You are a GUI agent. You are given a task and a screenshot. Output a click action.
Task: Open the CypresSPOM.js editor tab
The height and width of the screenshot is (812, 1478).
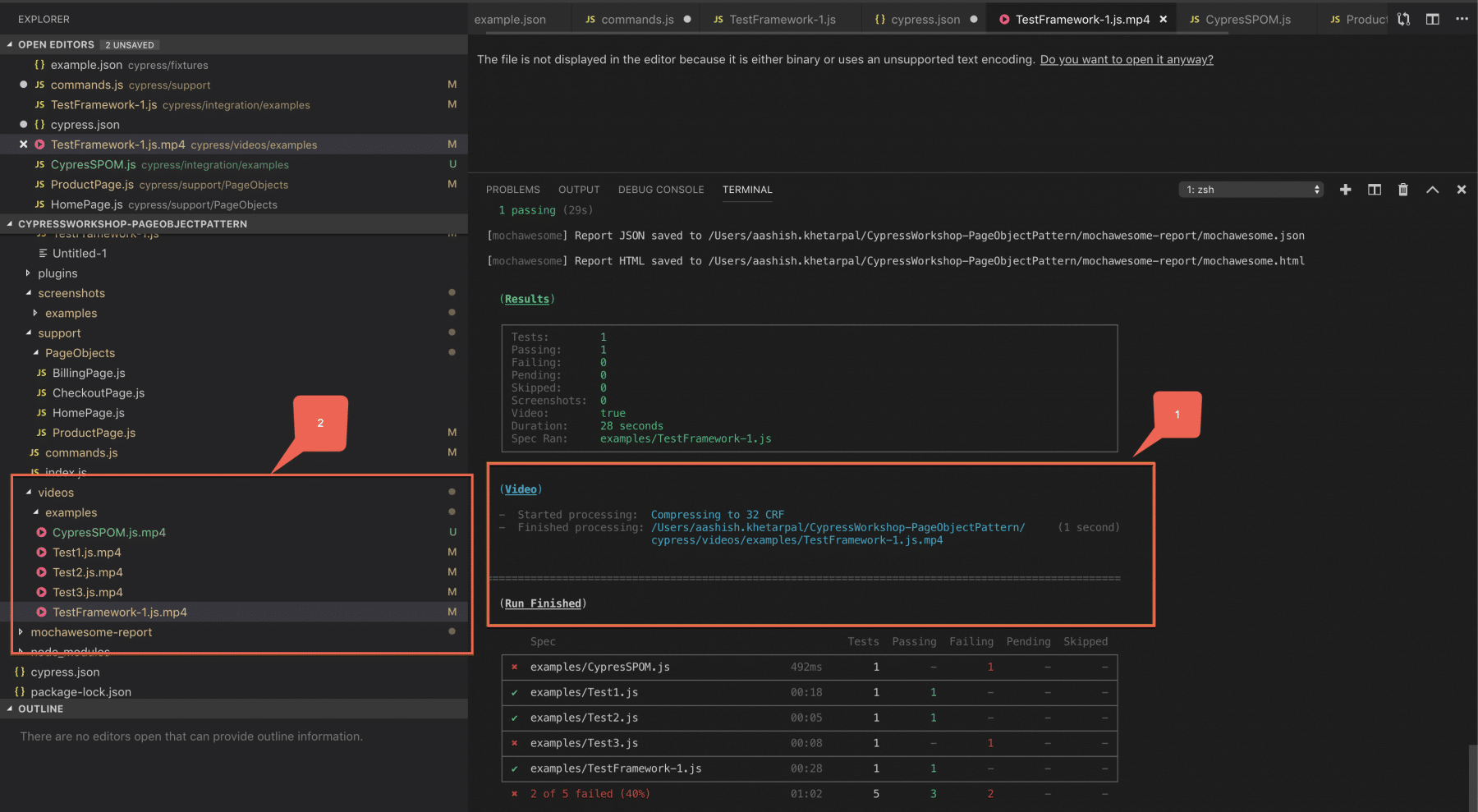point(1247,20)
